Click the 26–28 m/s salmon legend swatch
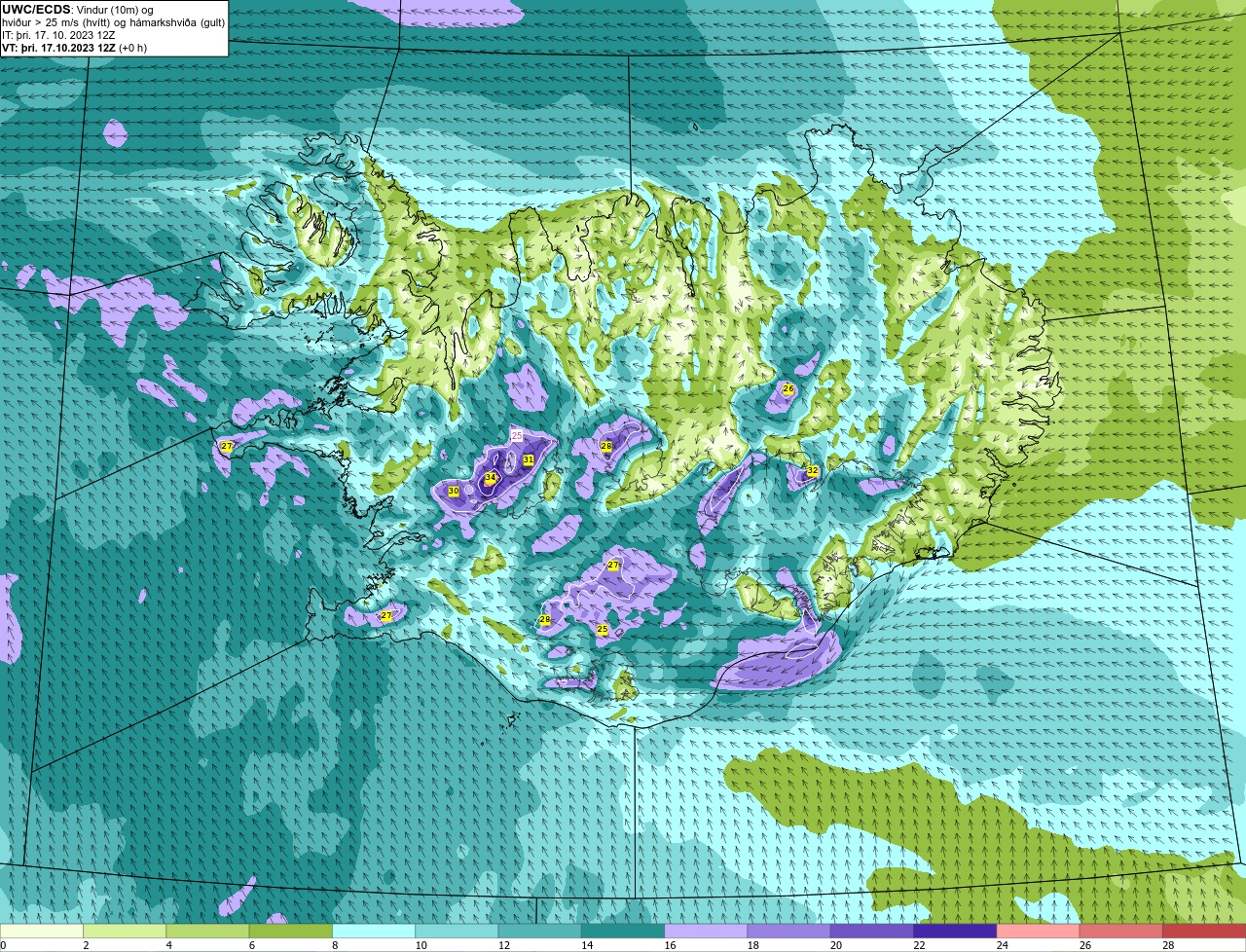The image size is (1246, 952). (x=1121, y=932)
